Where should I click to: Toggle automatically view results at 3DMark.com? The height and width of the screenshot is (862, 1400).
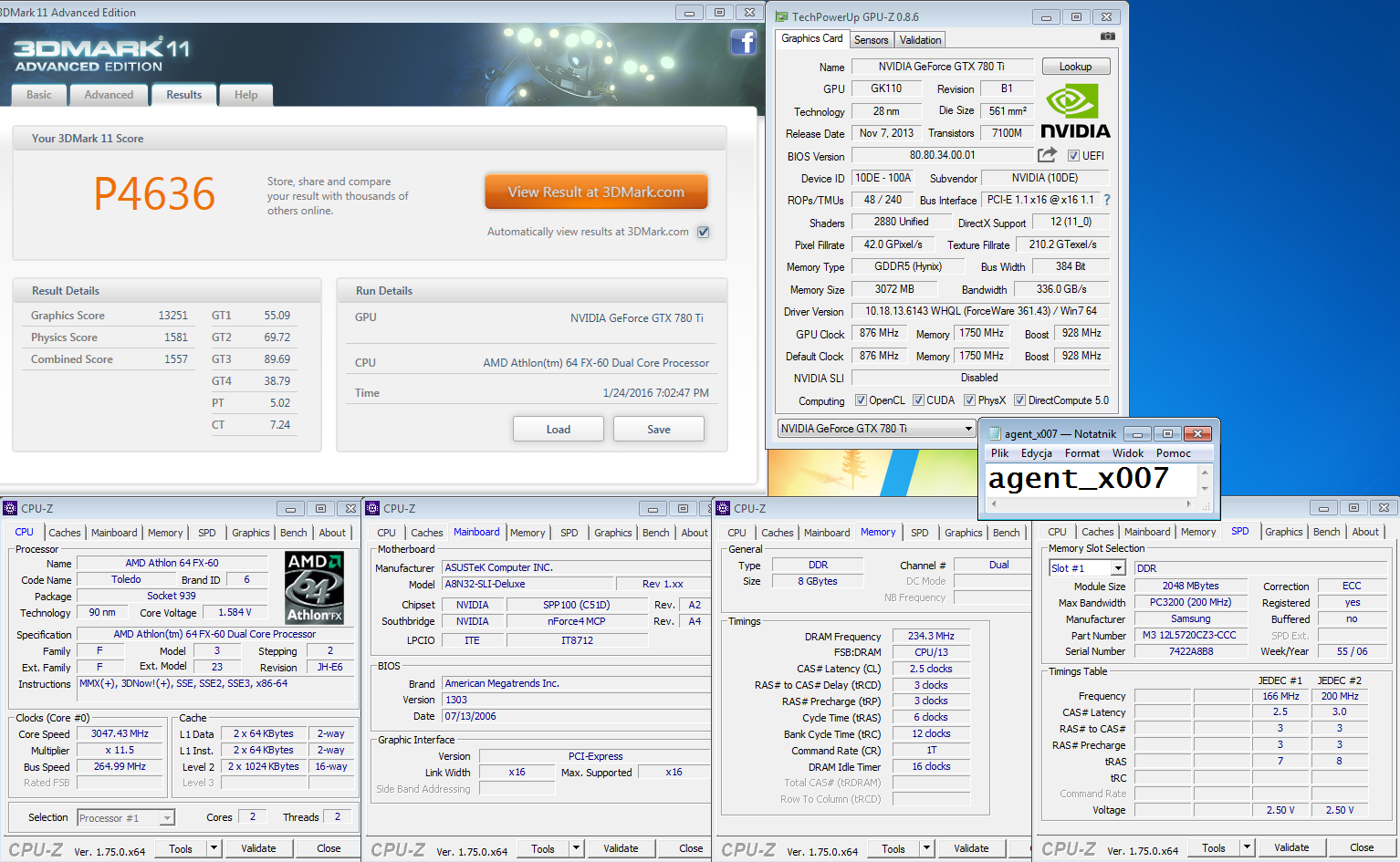coord(704,232)
